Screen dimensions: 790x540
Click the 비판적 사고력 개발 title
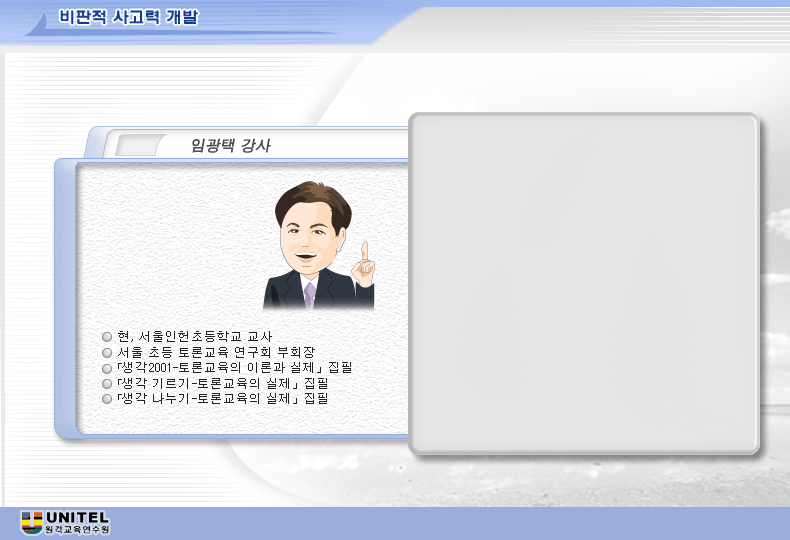pos(128,17)
